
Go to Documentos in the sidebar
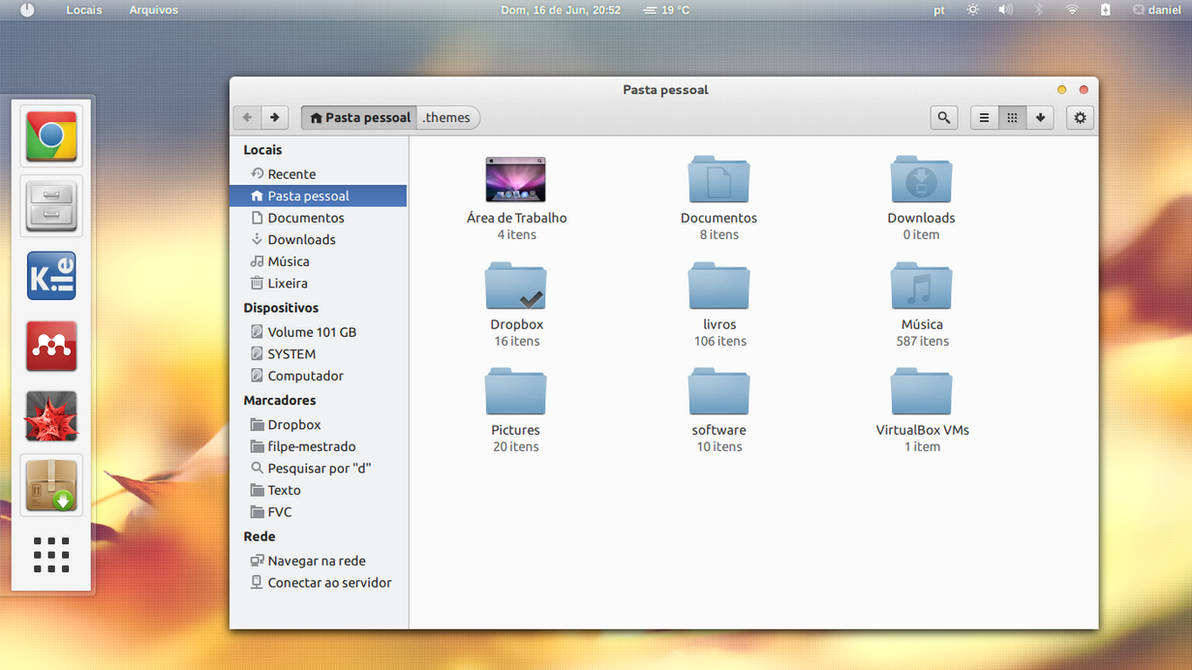(318, 218)
